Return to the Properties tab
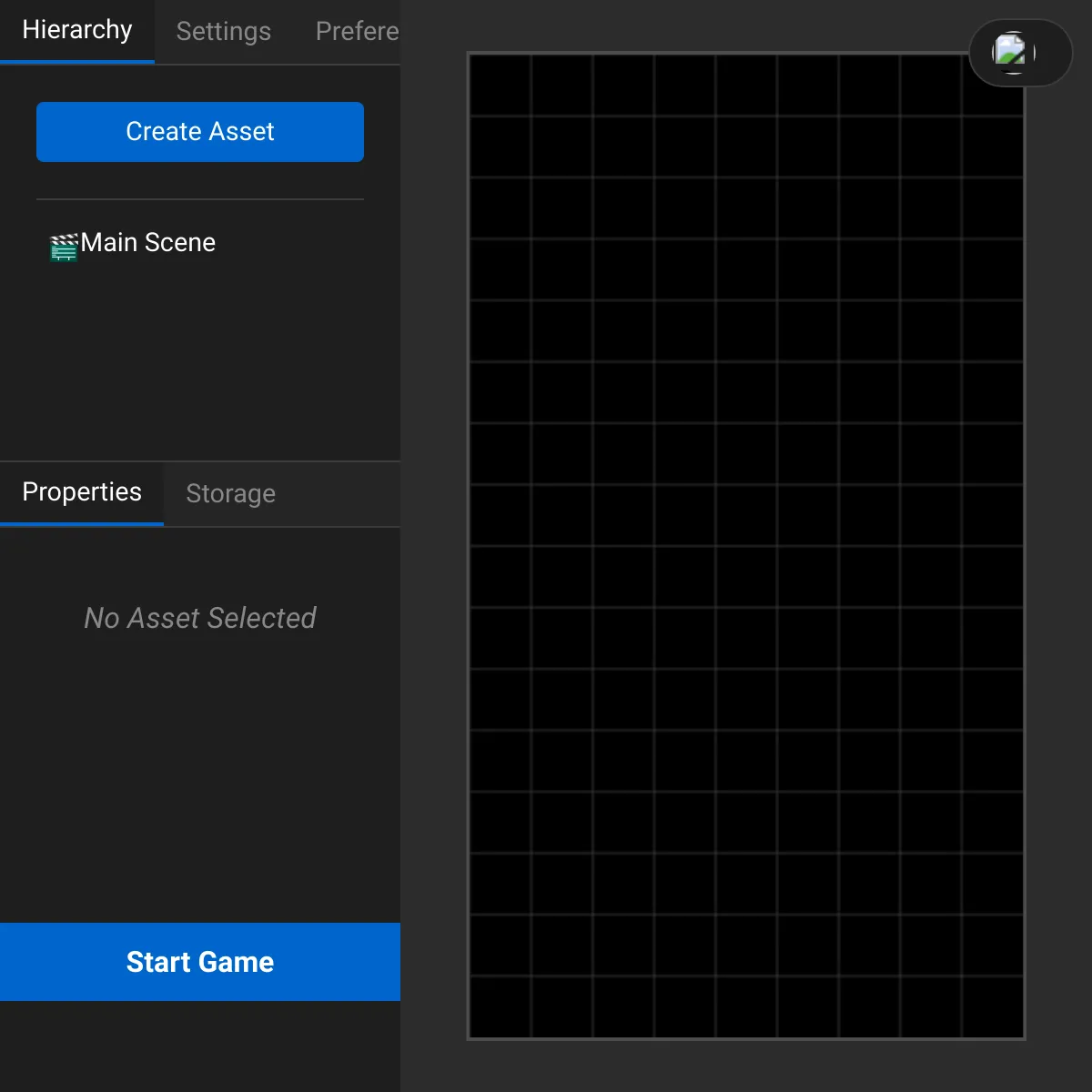 82,492
